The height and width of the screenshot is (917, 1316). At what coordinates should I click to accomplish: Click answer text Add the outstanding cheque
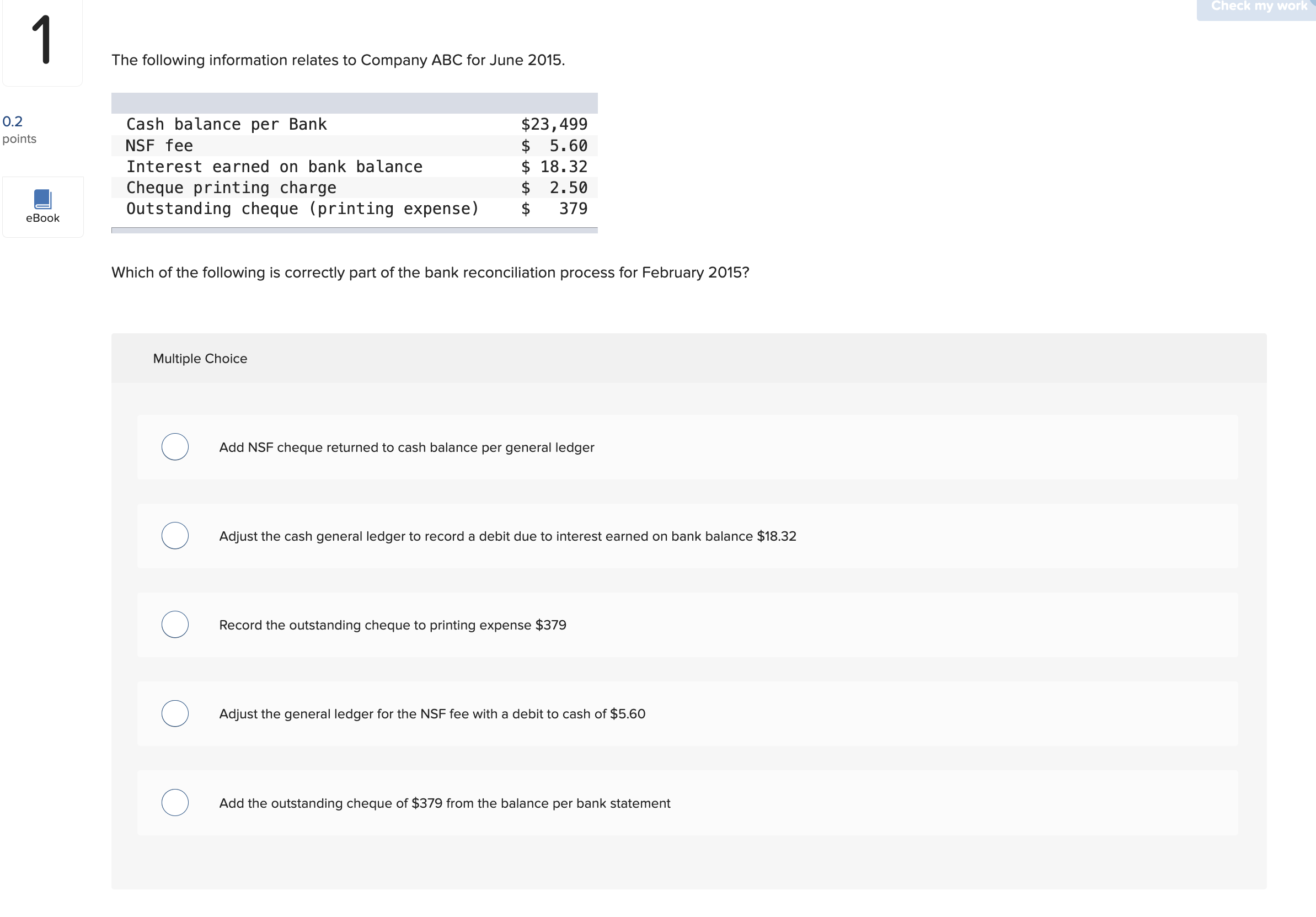pyautogui.click(x=444, y=803)
